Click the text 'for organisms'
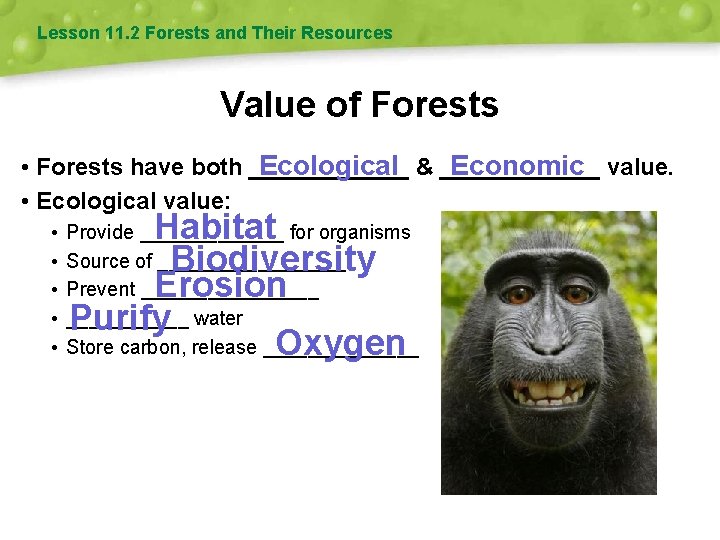 (x=350, y=232)
